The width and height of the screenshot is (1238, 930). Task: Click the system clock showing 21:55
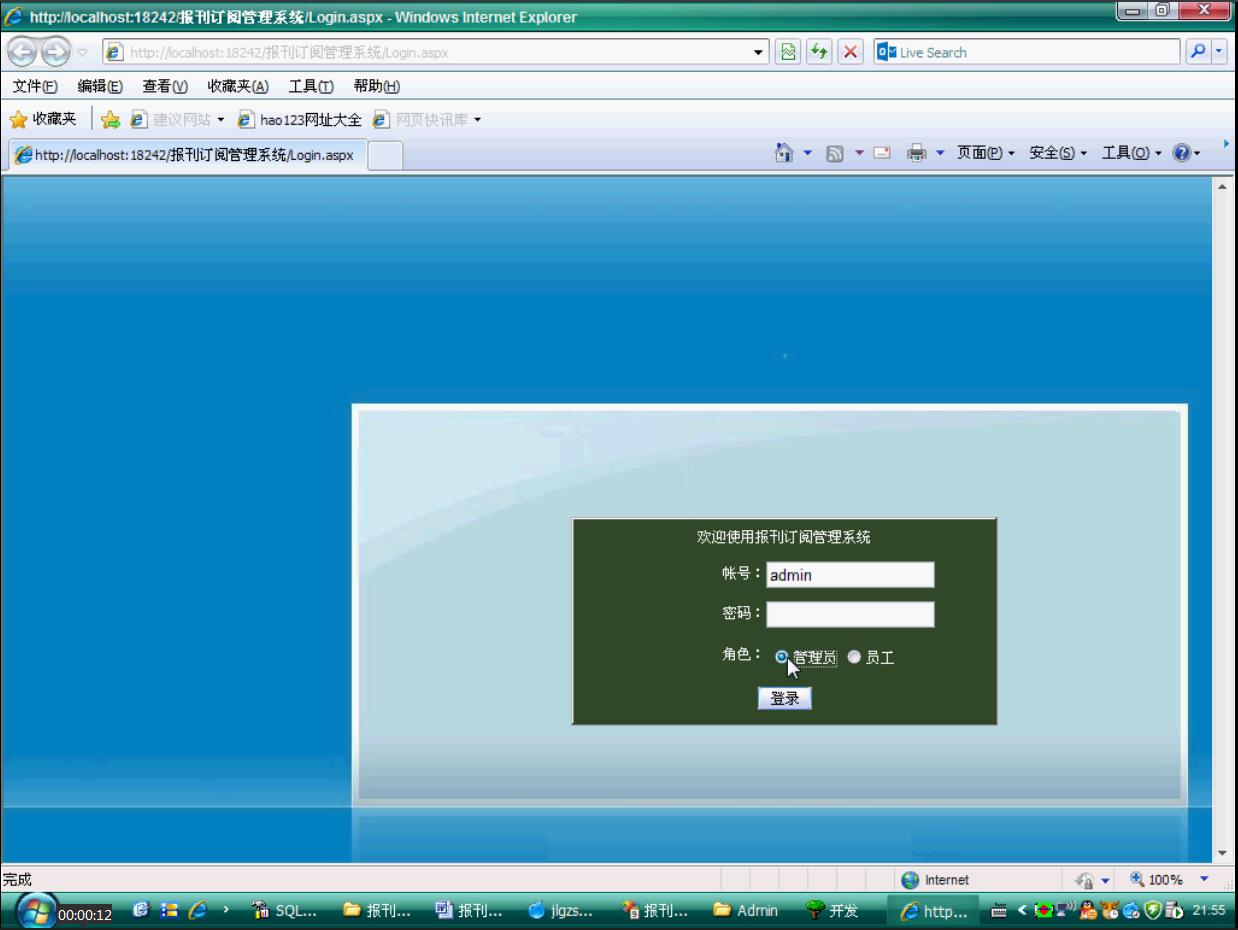1207,911
